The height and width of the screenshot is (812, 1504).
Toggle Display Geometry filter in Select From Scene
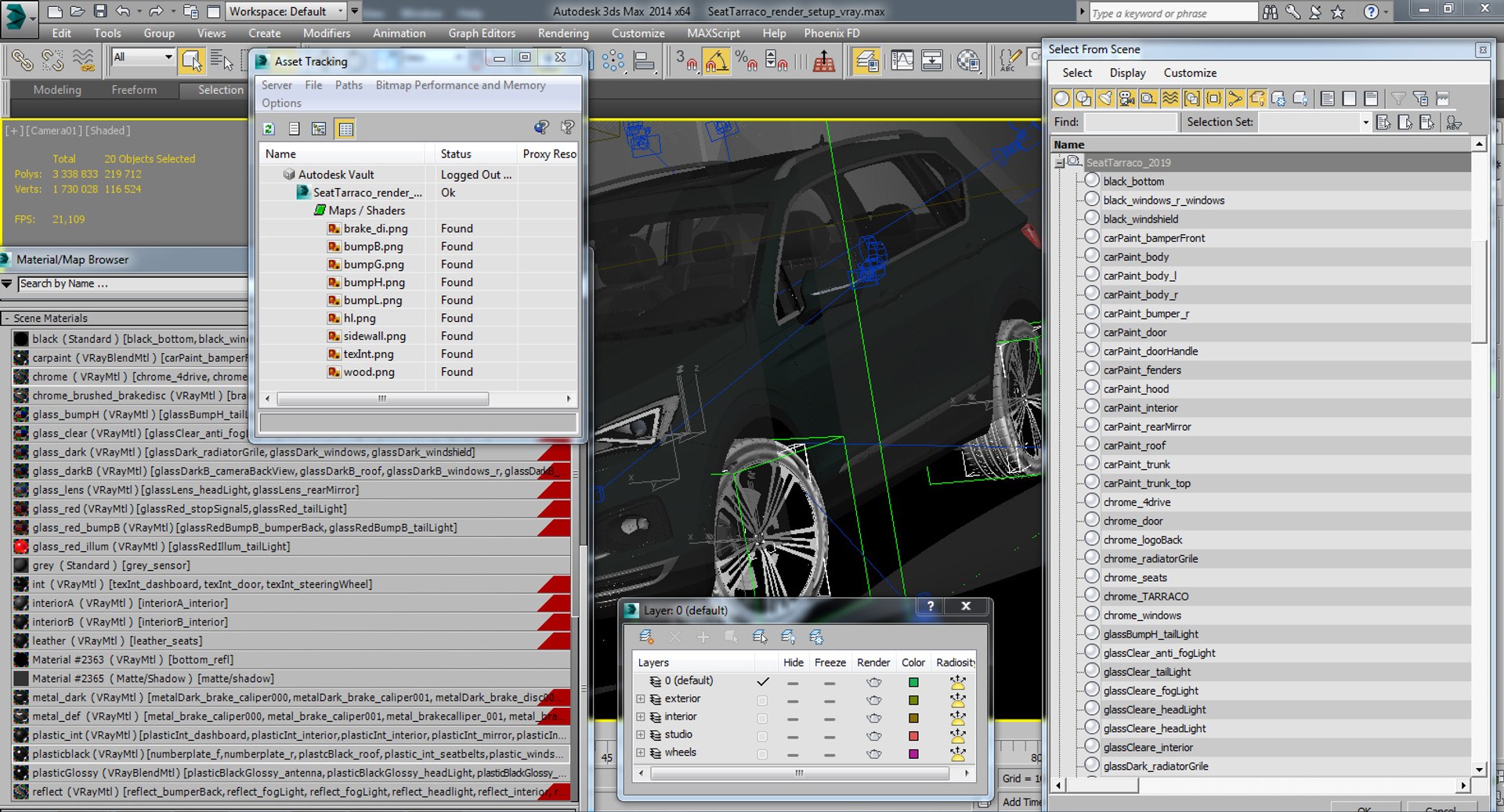click(x=1061, y=99)
